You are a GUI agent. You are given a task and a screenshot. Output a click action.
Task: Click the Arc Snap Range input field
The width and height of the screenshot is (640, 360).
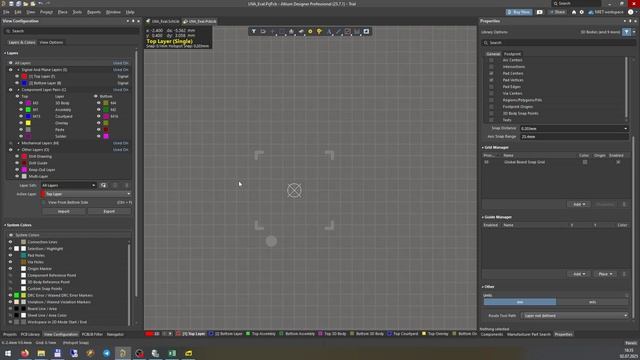(574, 137)
